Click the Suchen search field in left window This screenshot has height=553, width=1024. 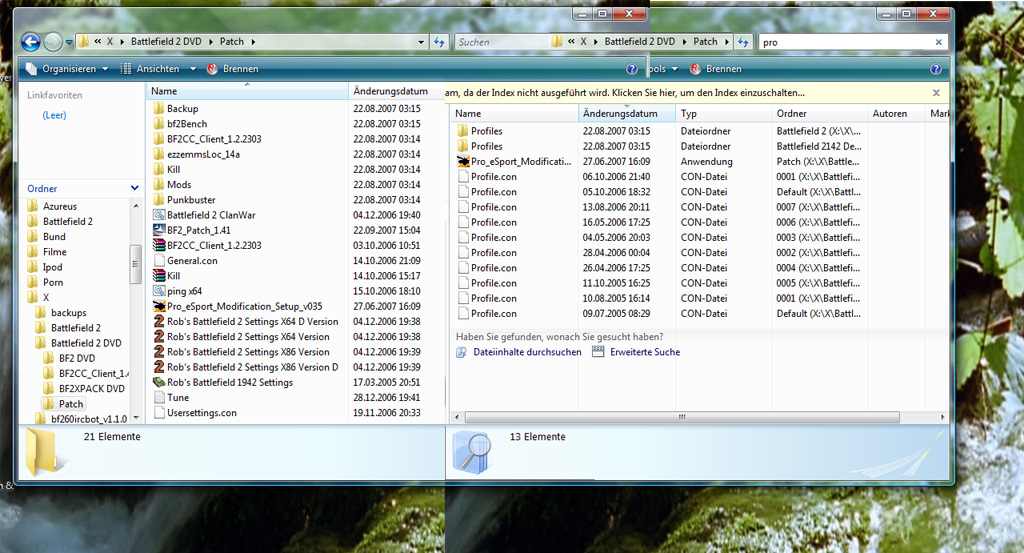pos(503,42)
